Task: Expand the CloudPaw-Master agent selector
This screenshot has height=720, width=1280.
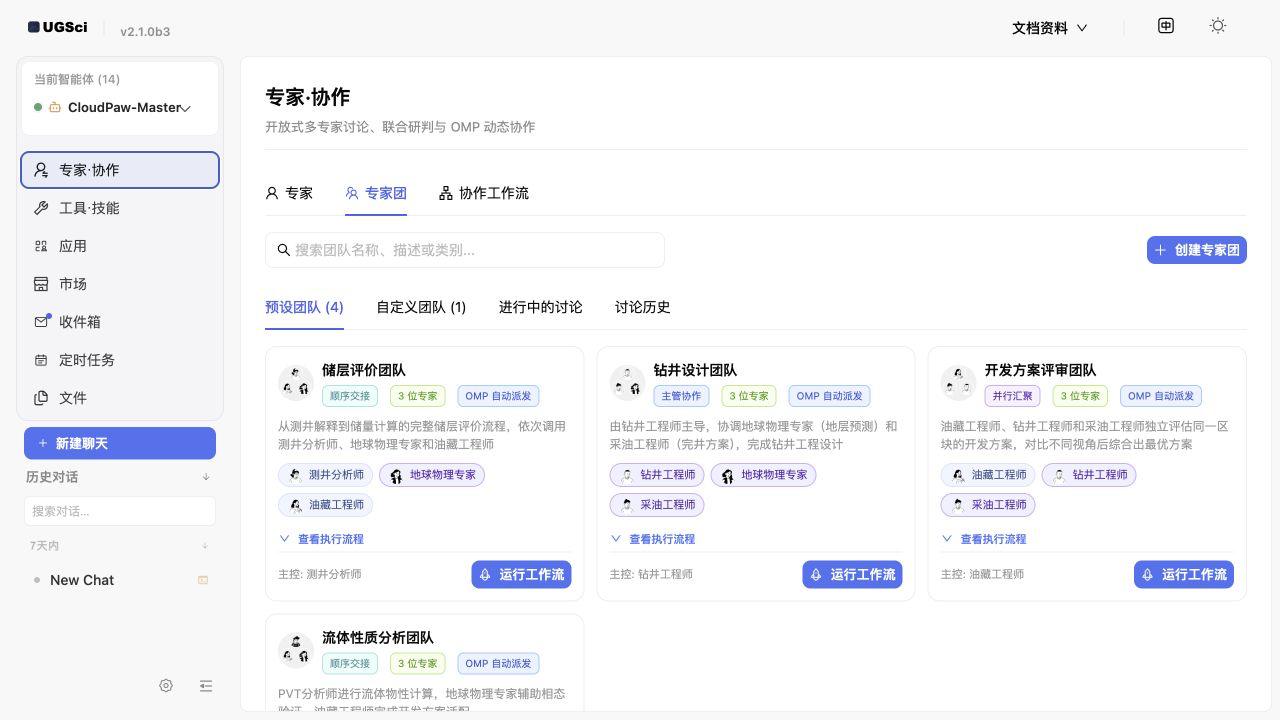Action: click(120, 107)
